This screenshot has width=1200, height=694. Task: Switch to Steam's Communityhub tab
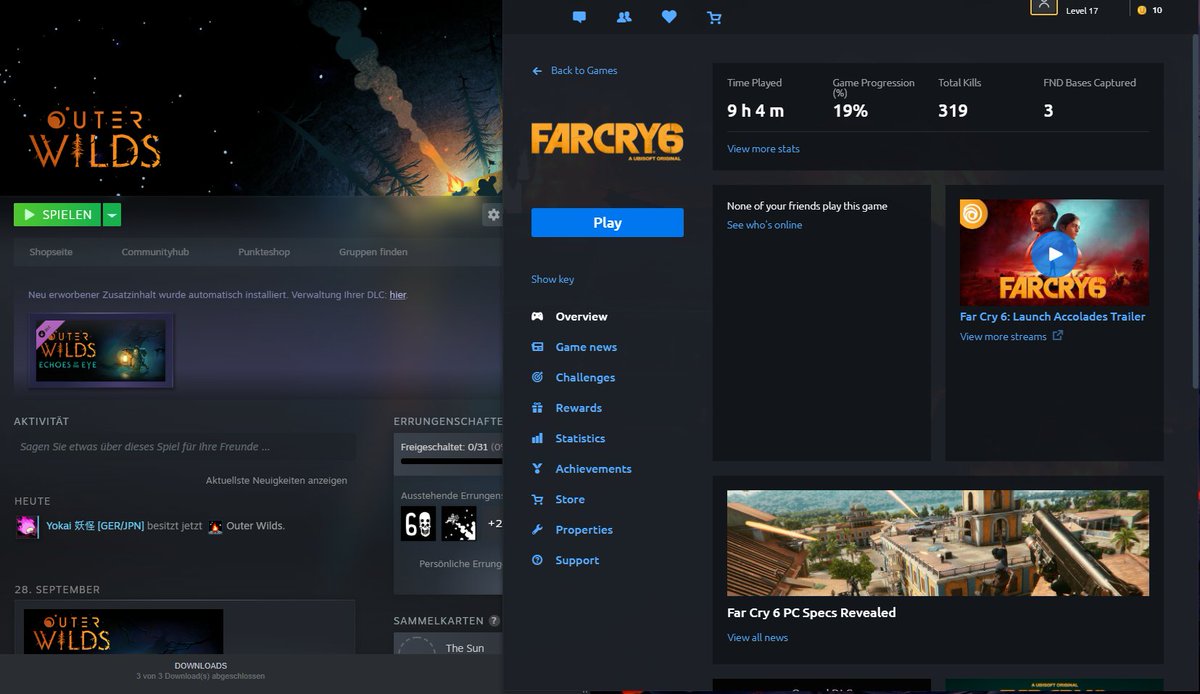[x=155, y=252]
